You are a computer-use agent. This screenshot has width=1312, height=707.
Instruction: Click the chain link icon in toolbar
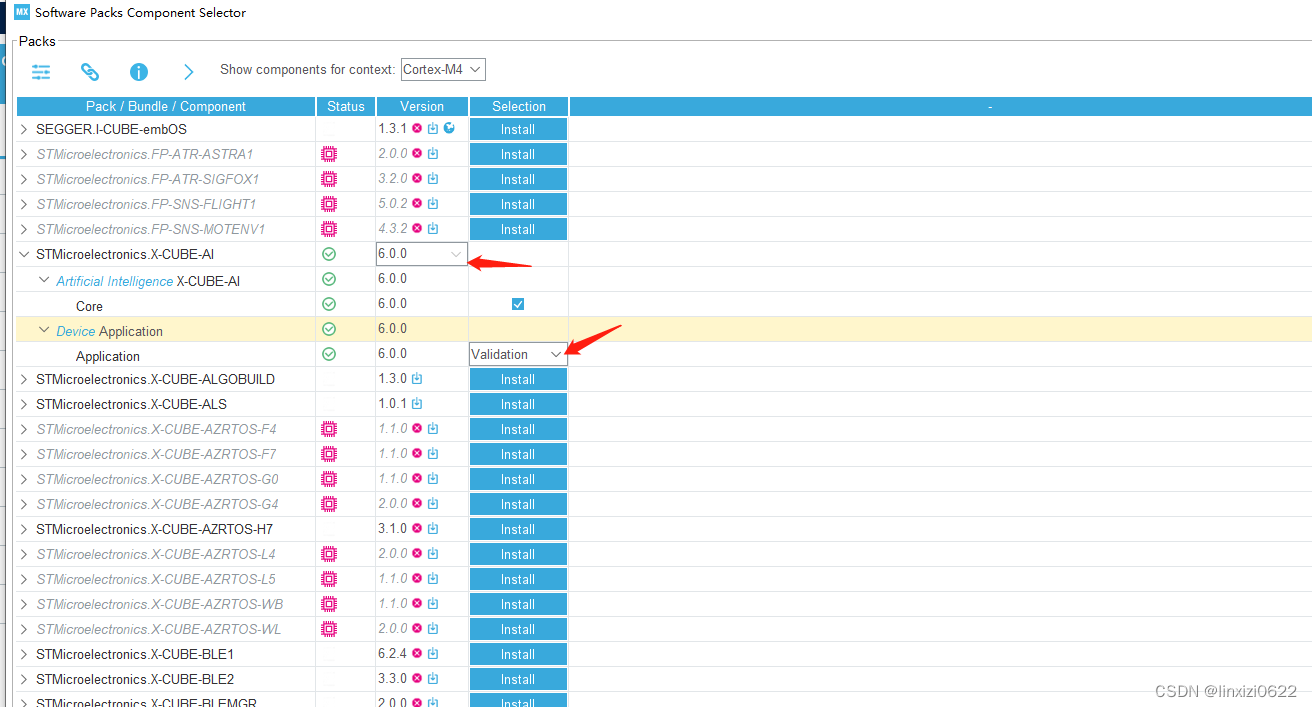point(90,72)
